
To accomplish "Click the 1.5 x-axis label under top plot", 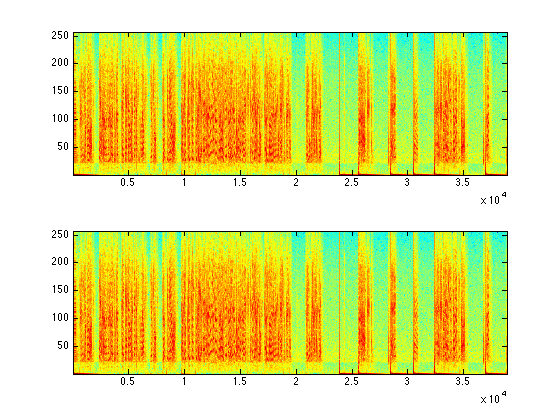I will pyautogui.click(x=240, y=182).
